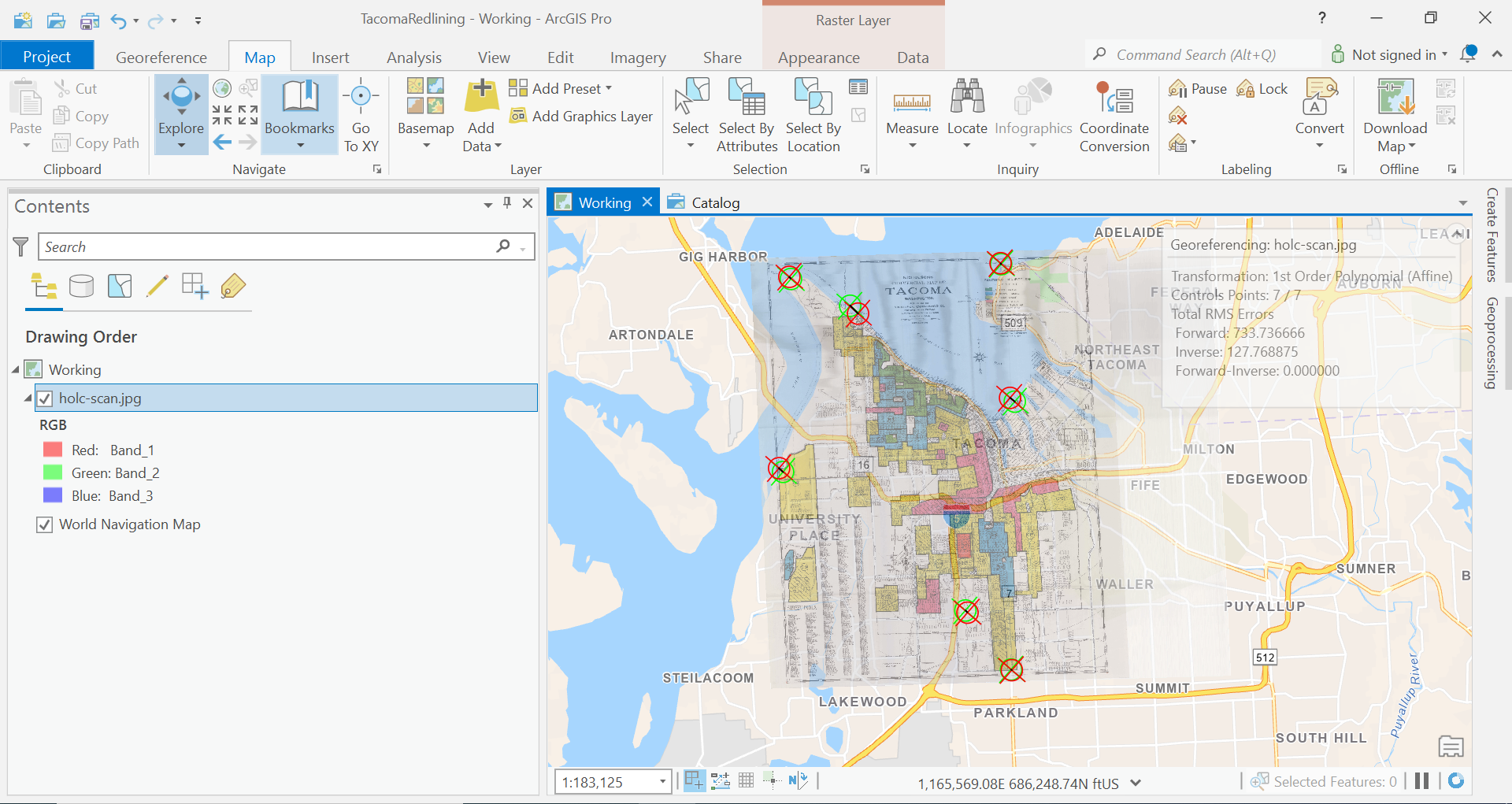The width and height of the screenshot is (1512, 804).
Task: Open the Bookmarks gallery
Action: (x=299, y=114)
